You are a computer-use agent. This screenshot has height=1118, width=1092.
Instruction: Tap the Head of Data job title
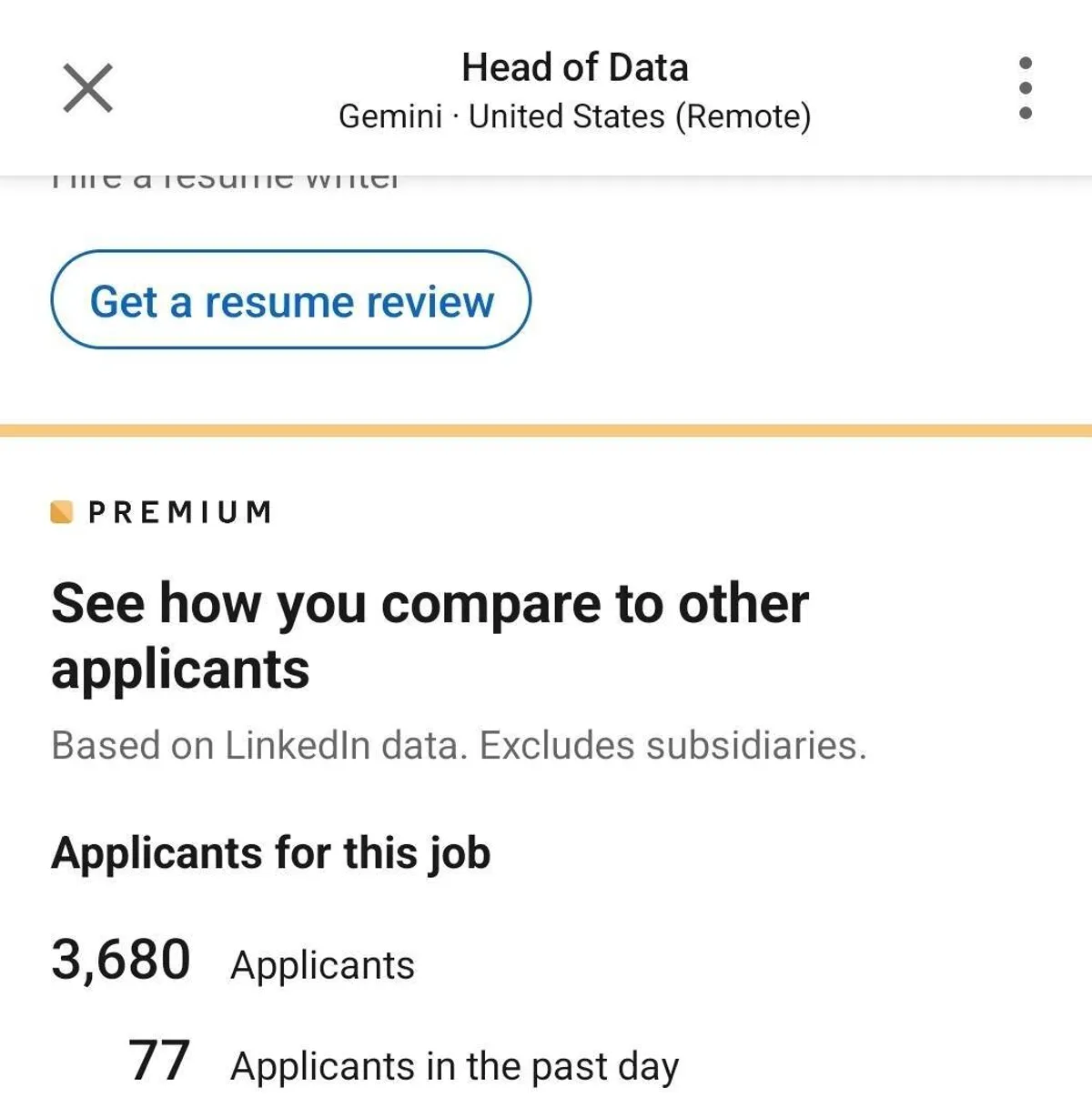pyautogui.click(x=574, y=67)
